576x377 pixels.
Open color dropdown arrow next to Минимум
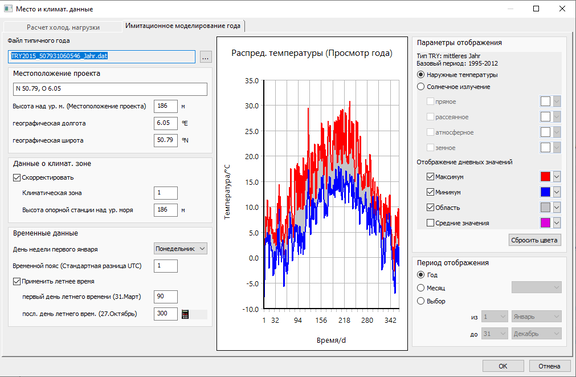tap(557, 192)
